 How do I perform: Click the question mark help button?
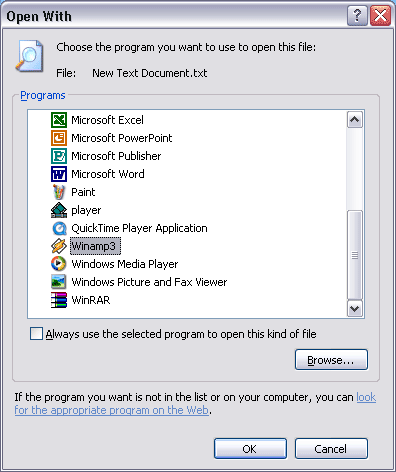pyautogui.click(x=357, y=15)
